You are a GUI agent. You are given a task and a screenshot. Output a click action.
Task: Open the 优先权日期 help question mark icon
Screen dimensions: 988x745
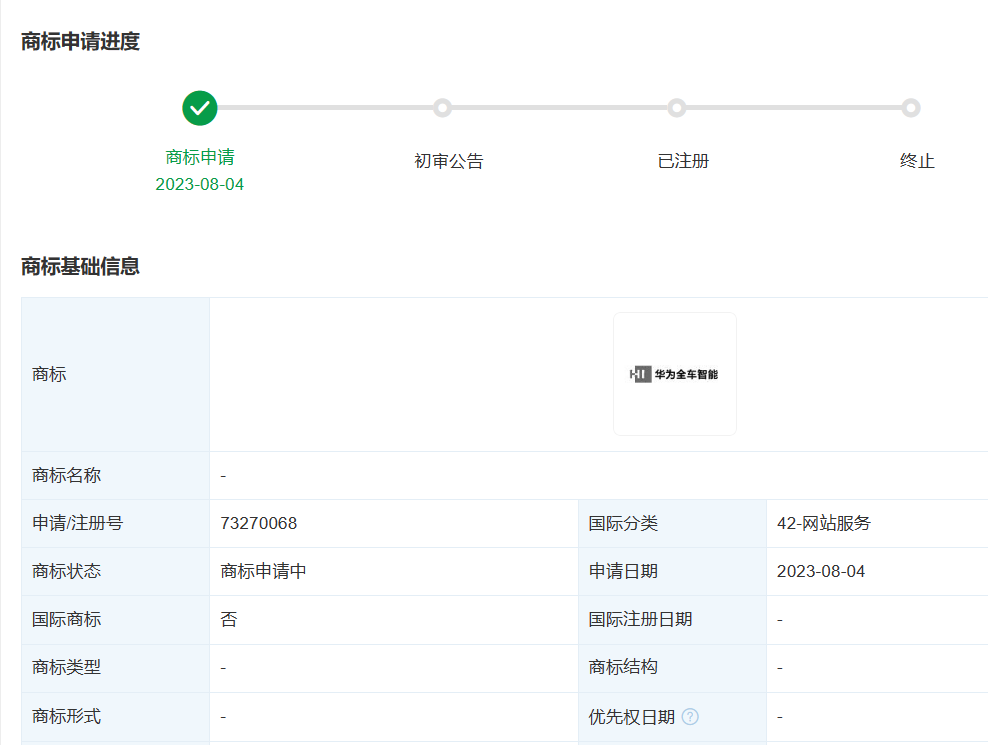point(690,716)
